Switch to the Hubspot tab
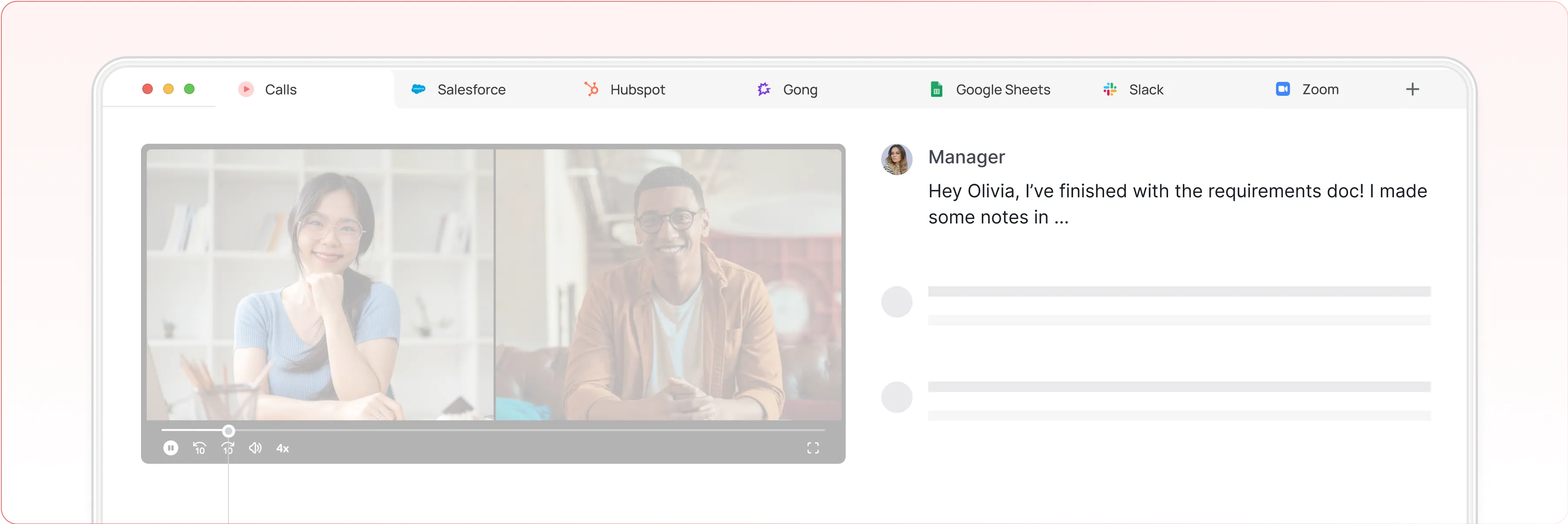The image size is (1568, 524). [x=625, y=90]
